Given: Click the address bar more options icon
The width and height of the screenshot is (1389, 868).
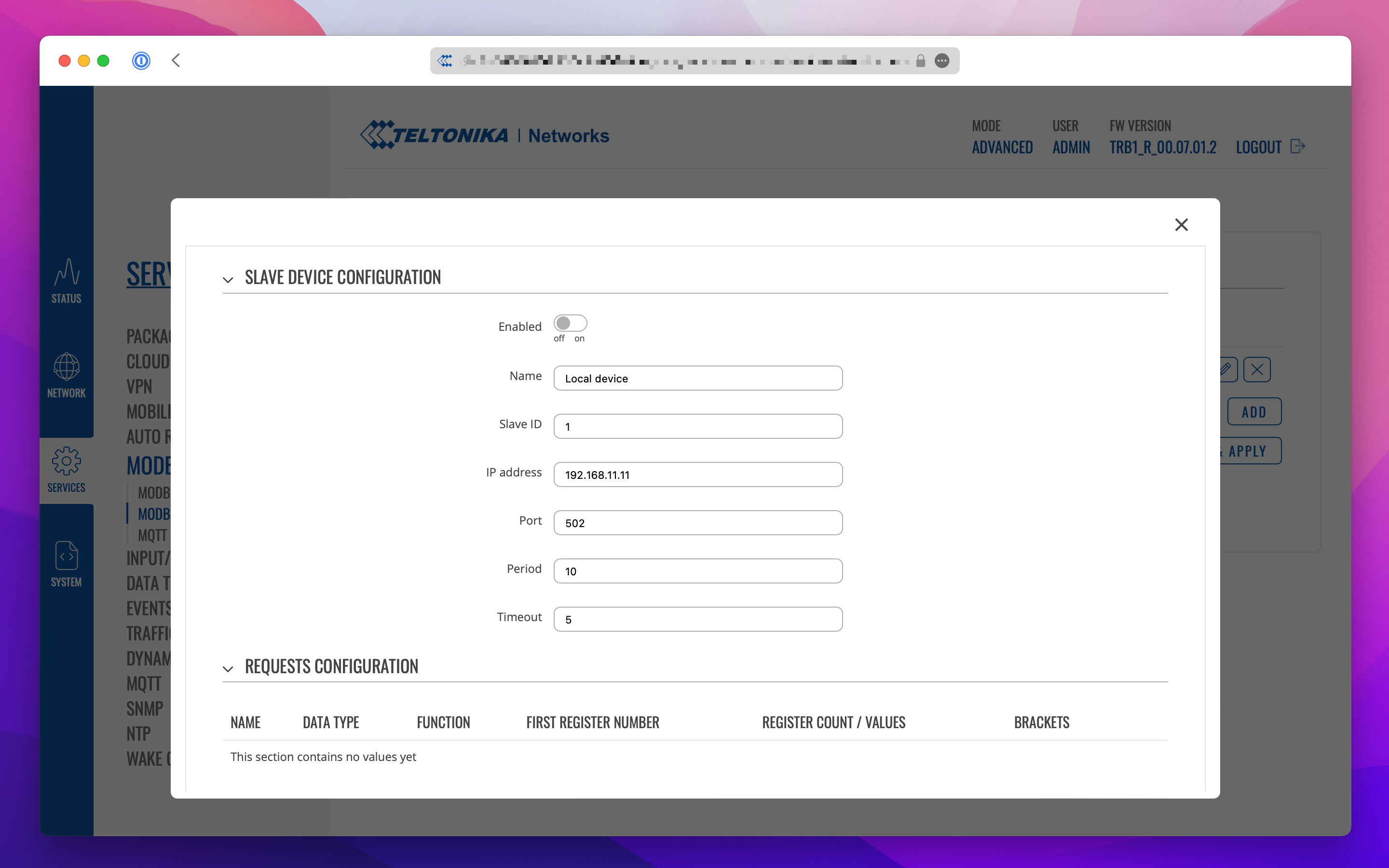Looking at the screenshot, I should coord(942,60).
